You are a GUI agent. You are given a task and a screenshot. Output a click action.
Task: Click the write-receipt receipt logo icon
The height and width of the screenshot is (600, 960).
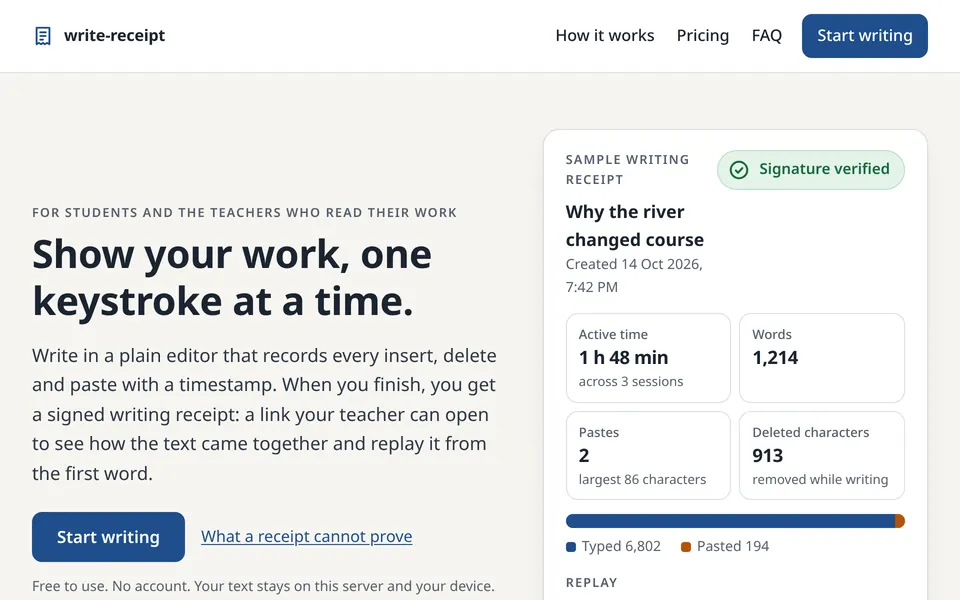(x=43, y=36)
